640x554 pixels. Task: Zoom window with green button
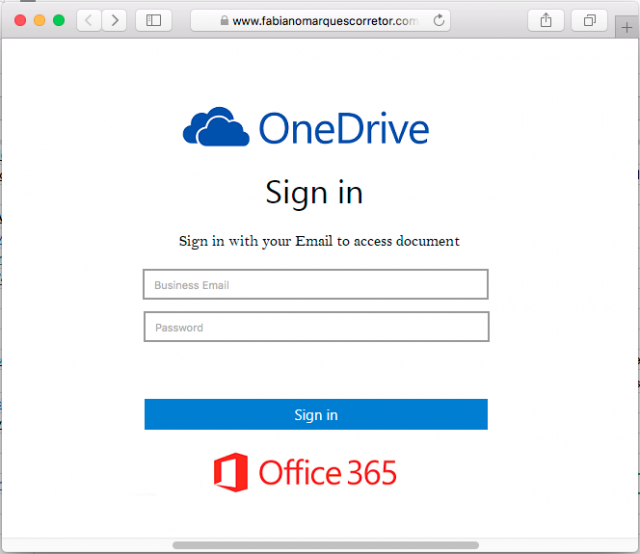coord(59,20)
